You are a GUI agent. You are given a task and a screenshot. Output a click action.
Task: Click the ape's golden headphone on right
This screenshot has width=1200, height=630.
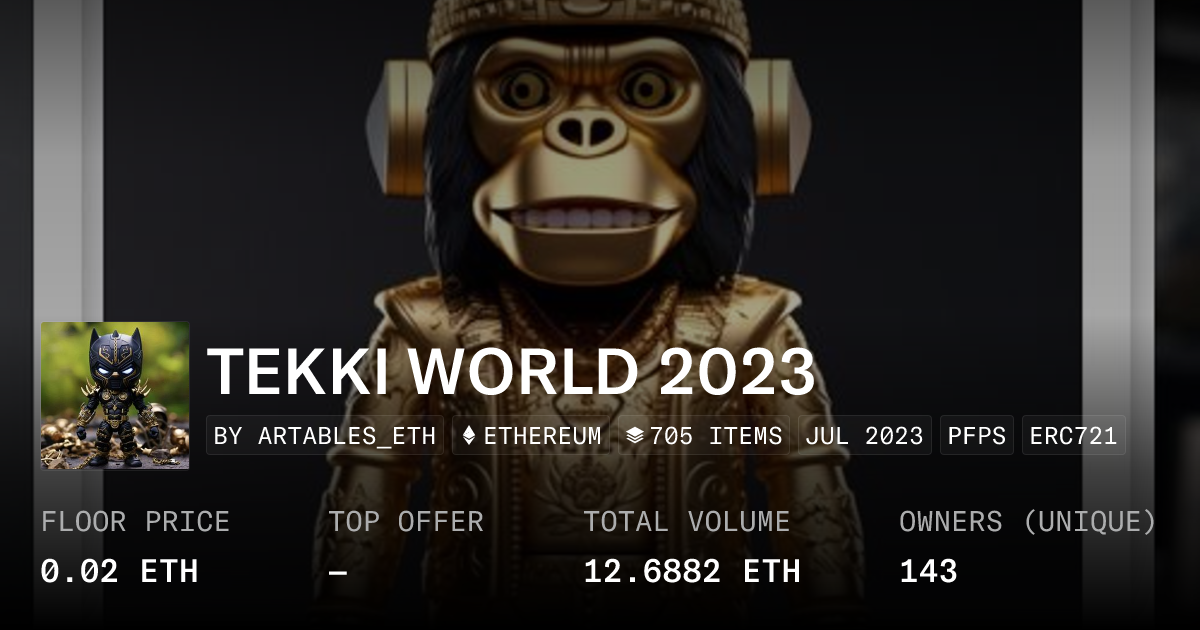click(x=778, y=127)
